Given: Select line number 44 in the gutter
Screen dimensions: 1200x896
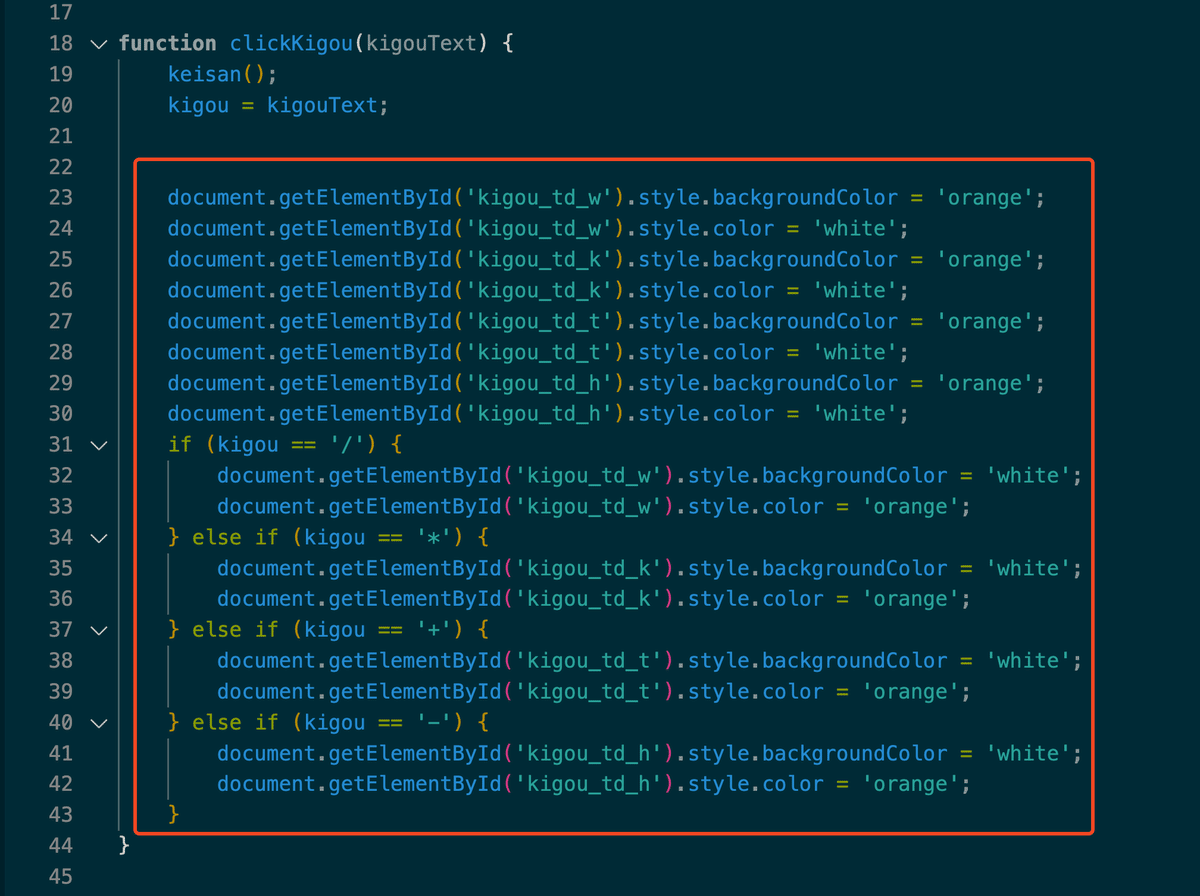Looking at the screenshot, I should pyautogui.click(x=61, y=846).
